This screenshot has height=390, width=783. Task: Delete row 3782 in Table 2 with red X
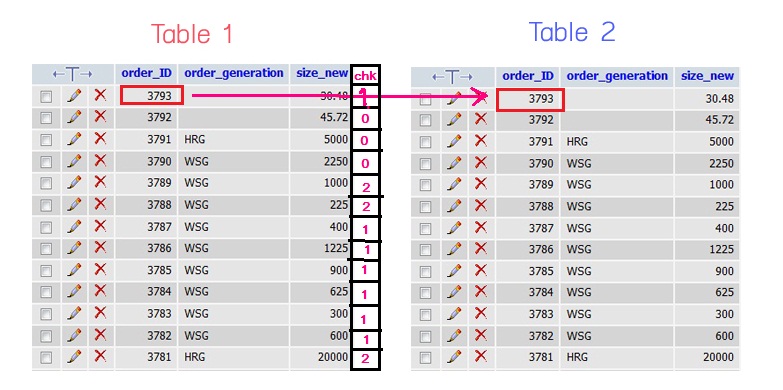point(480,335)
